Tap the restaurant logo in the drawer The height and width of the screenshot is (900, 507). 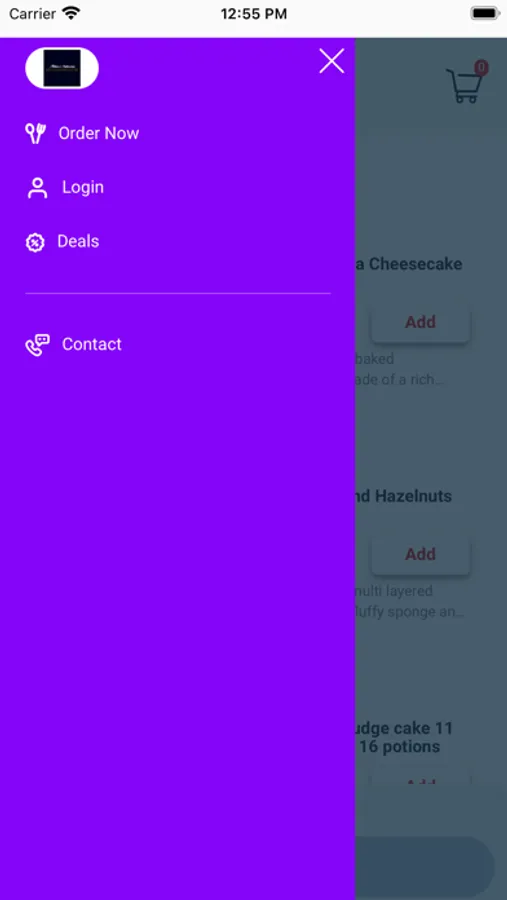tap(62, 68)
